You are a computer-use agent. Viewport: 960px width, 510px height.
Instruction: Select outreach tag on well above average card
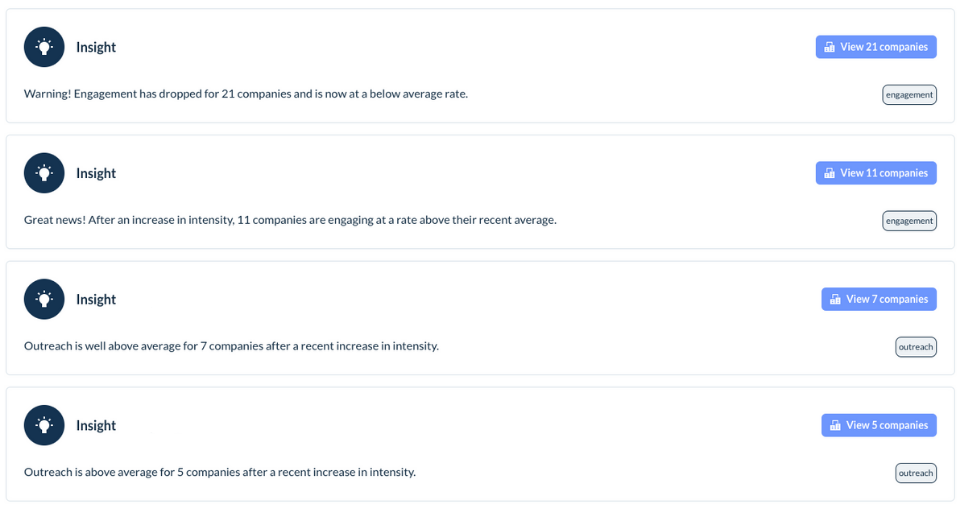coord(916,347)
